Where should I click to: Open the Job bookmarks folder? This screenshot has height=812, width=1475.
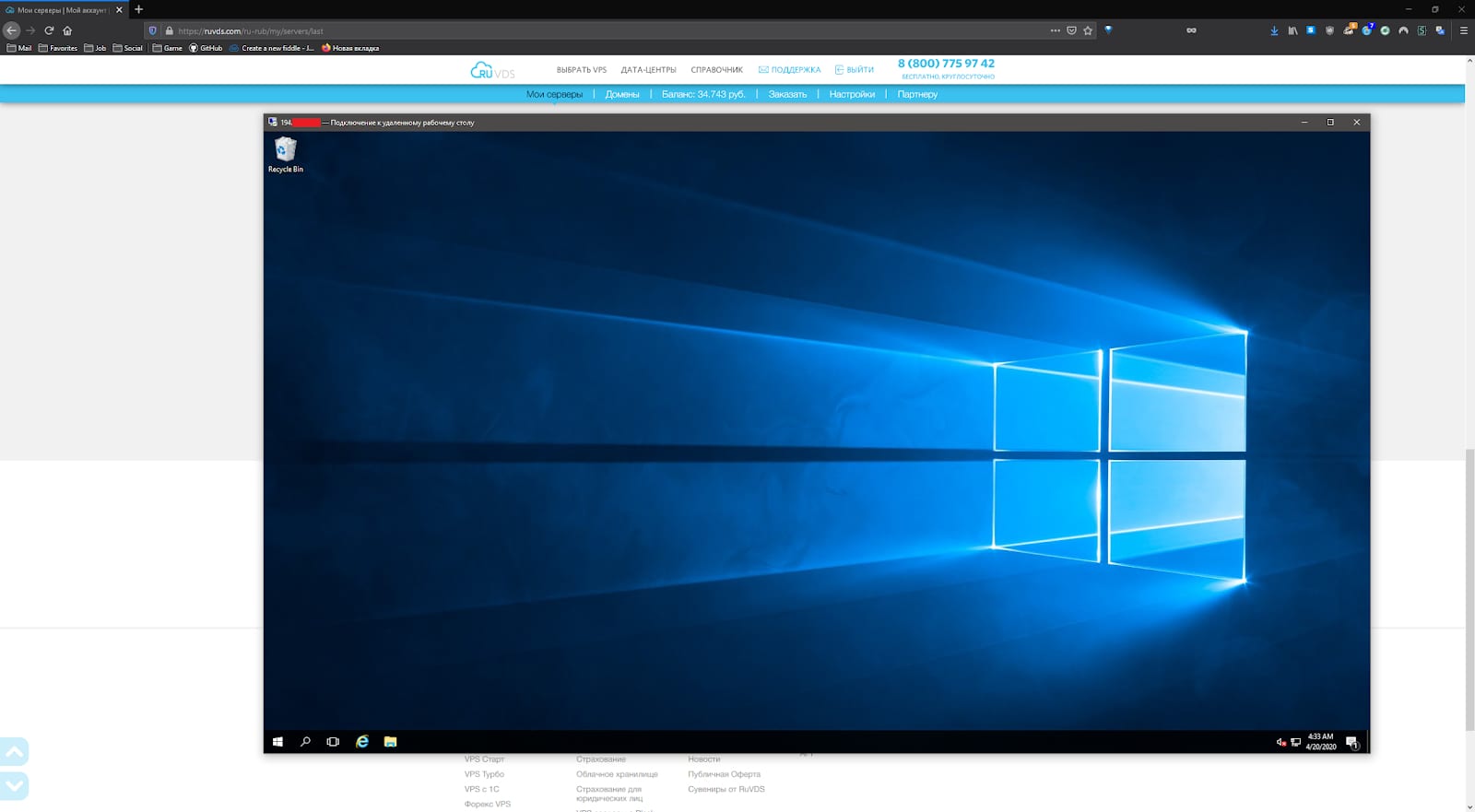pyautogui.click(x=95, y=48)
